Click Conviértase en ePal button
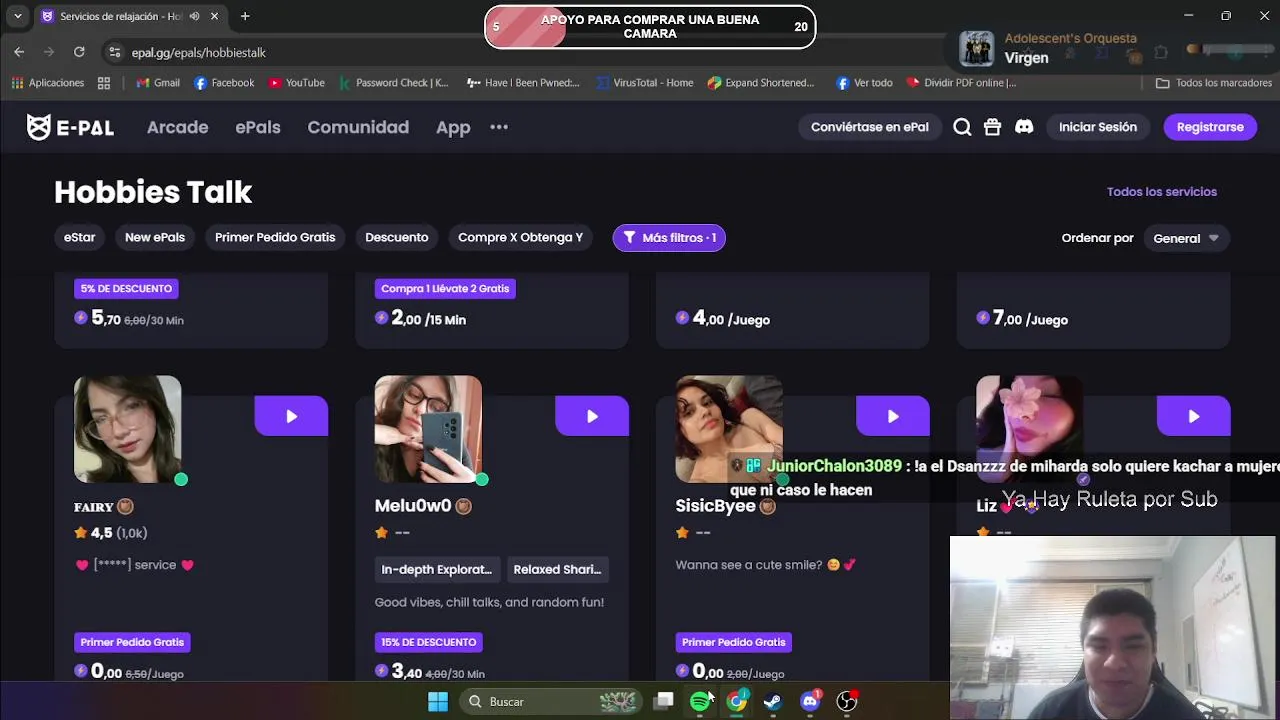 point(870,127)
